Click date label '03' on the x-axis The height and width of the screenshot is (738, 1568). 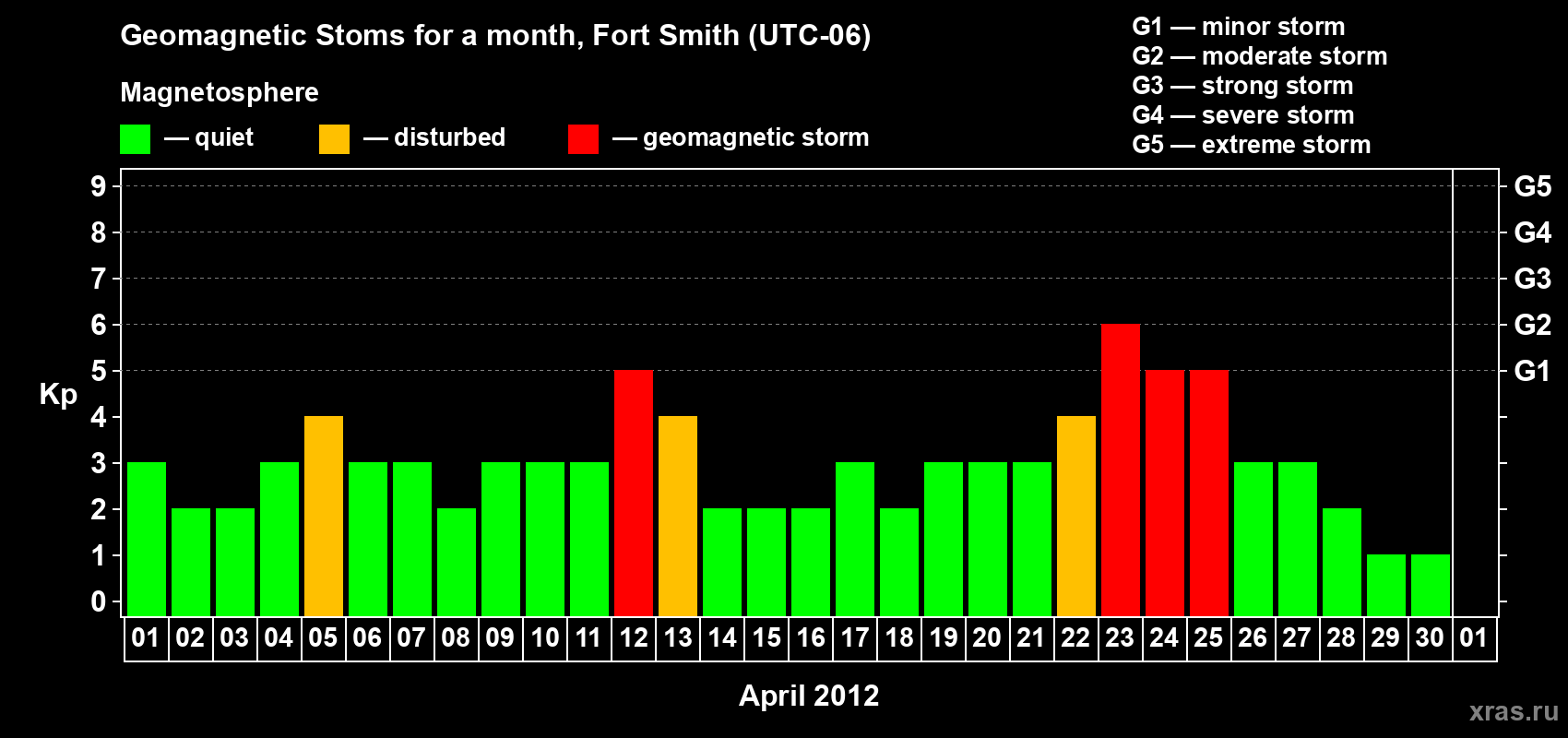coord(234,638)
